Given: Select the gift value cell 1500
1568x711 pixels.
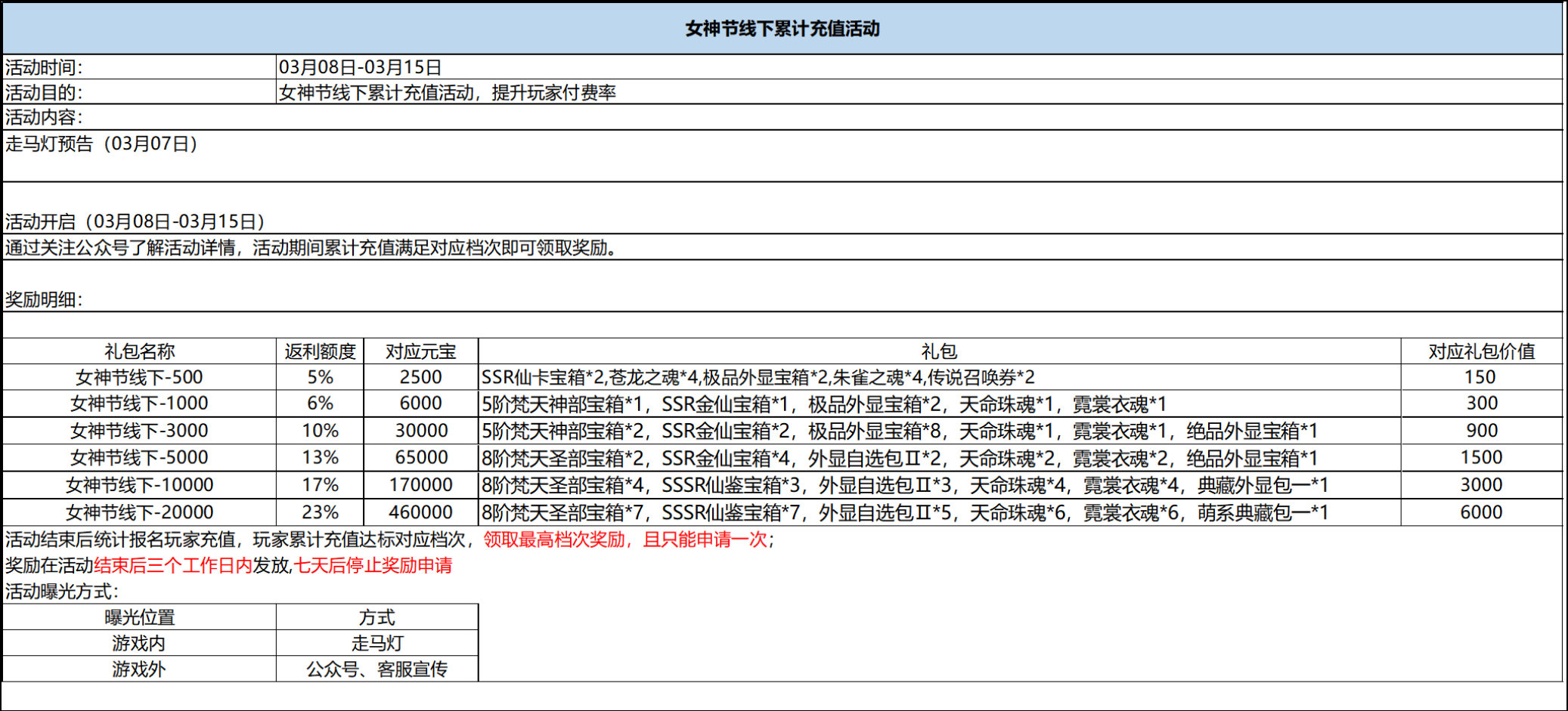Looking at the screenshot, I should tap(1482, 458).
